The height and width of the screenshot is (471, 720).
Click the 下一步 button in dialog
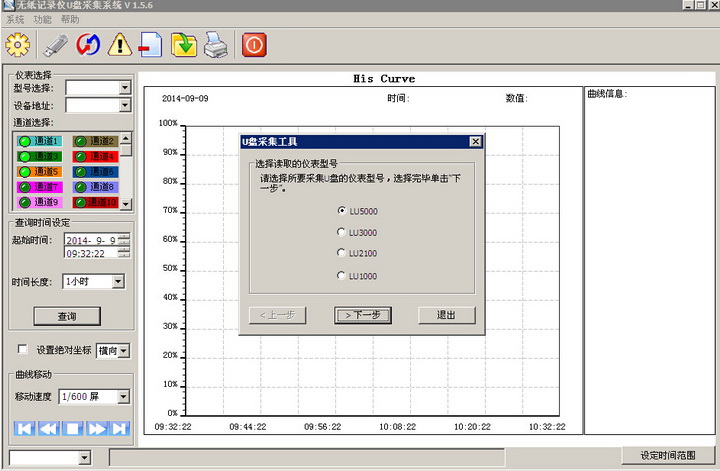pyautogui.click(x=363, y=315)
